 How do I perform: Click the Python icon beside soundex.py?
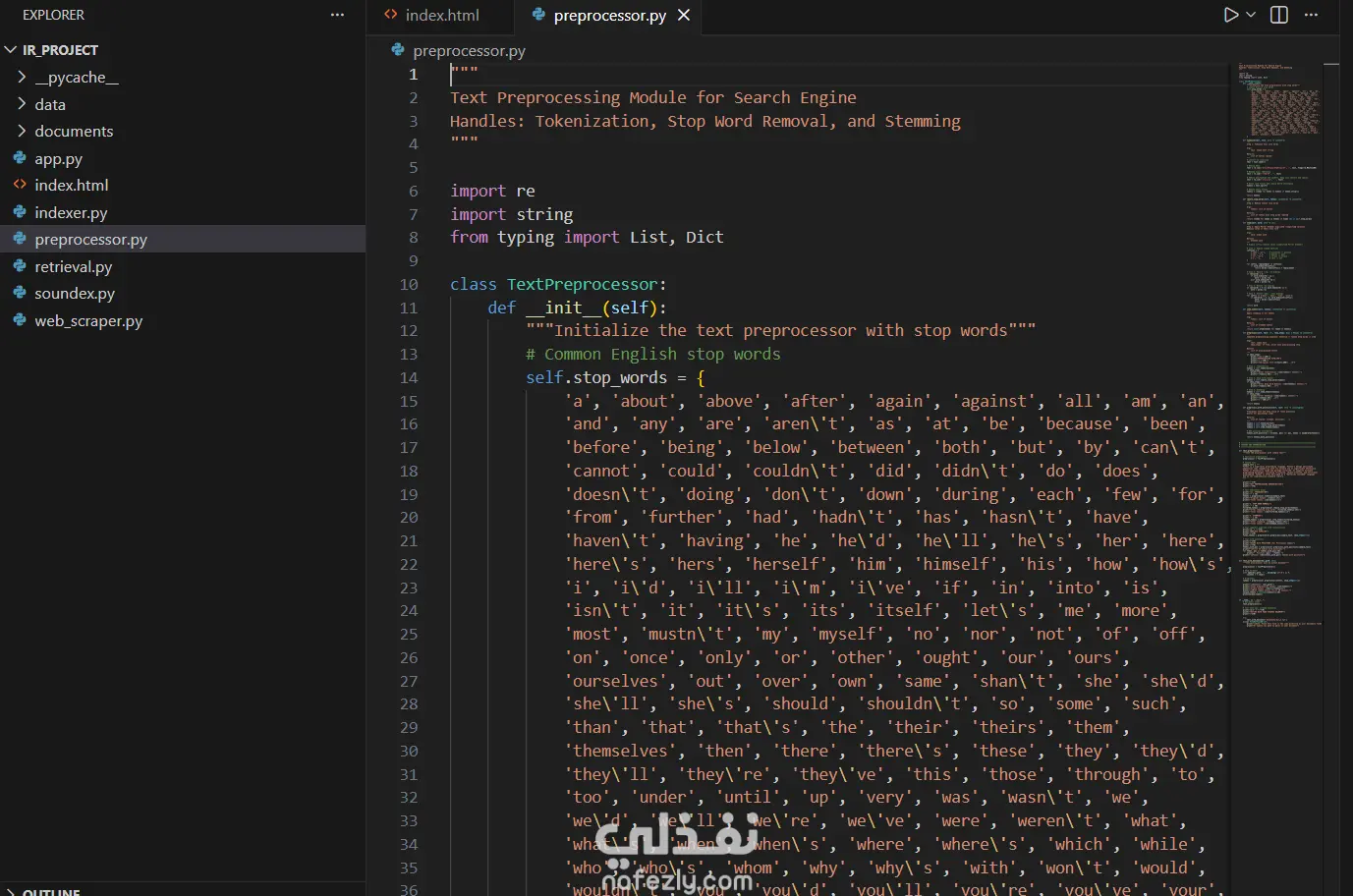20,293
